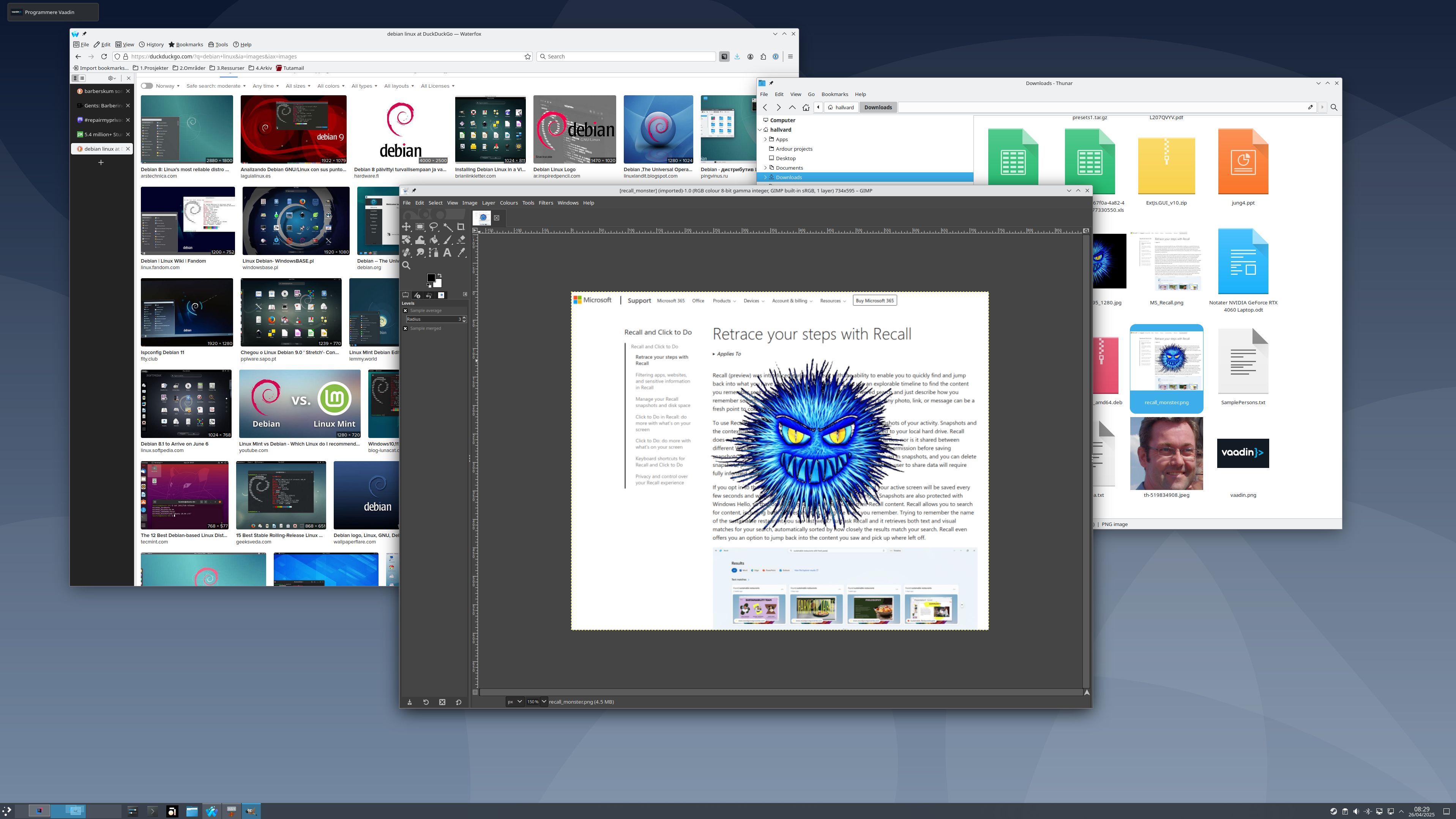
Task: Click the Buy Microsoft 365 button
Action: [x=874, y=301]
